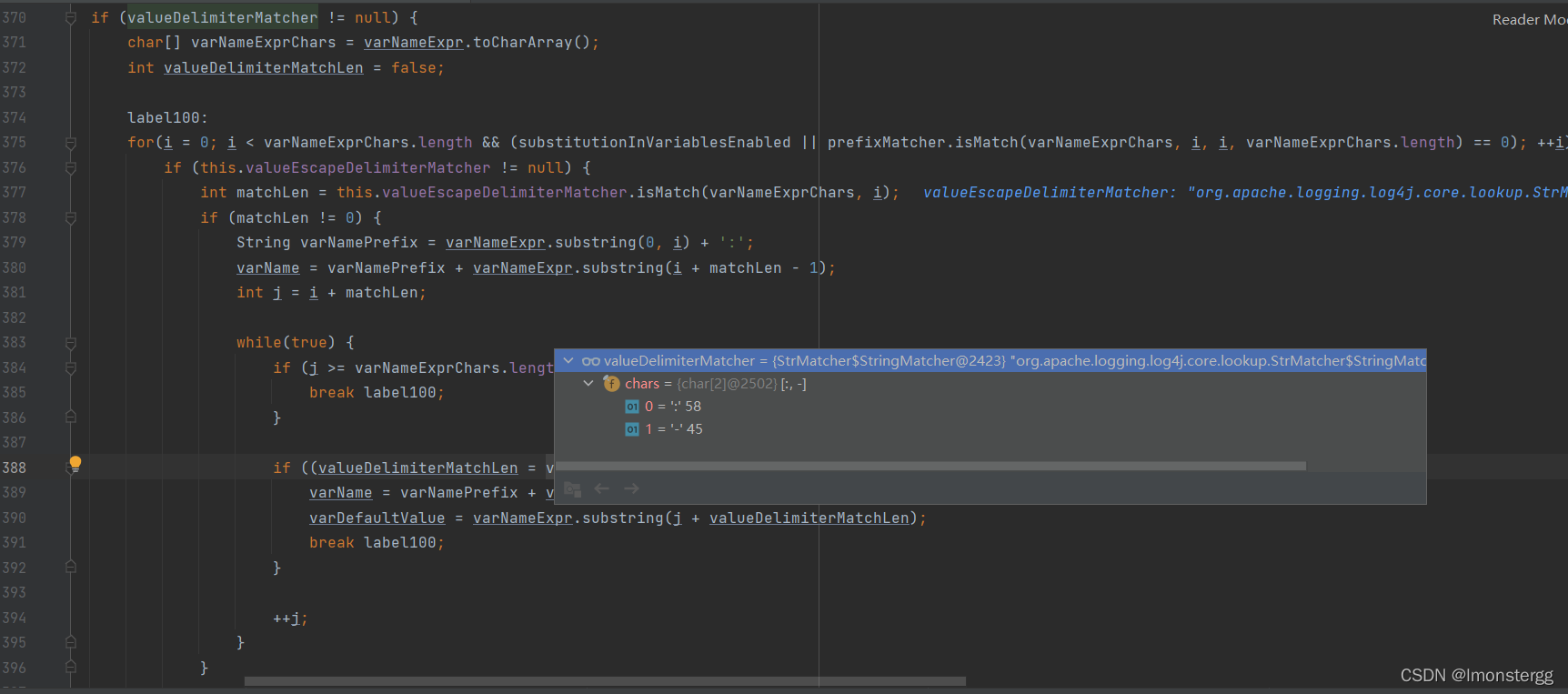Click 'String varNamePrefix' declaration on line 379
This screenshot has height=694, width=1568.
point(327,243)
